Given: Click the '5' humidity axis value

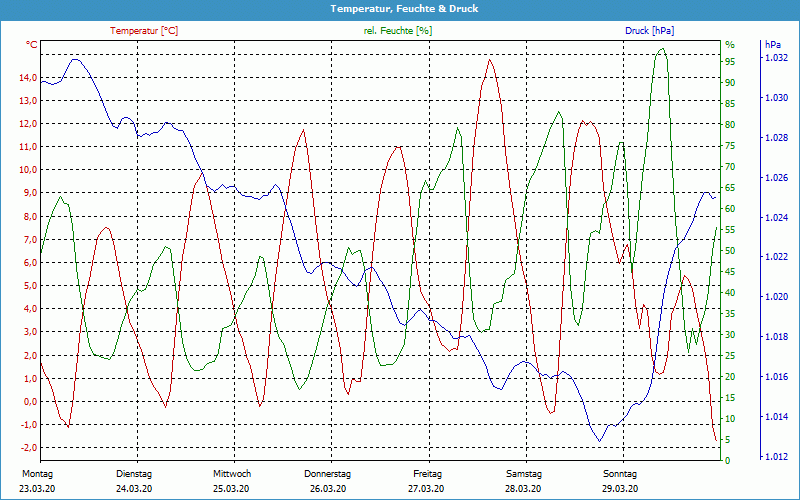Looking at the screenshot, I should 728,439.
